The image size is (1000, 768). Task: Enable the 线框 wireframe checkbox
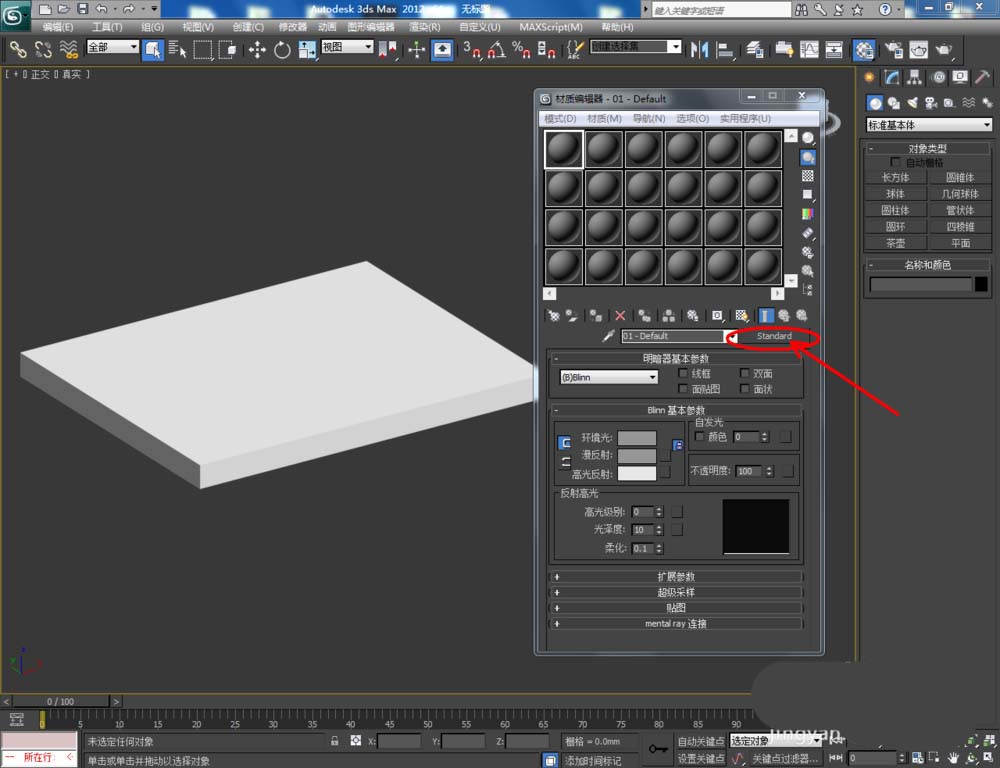pyautogui.click(x=684, y=373)
